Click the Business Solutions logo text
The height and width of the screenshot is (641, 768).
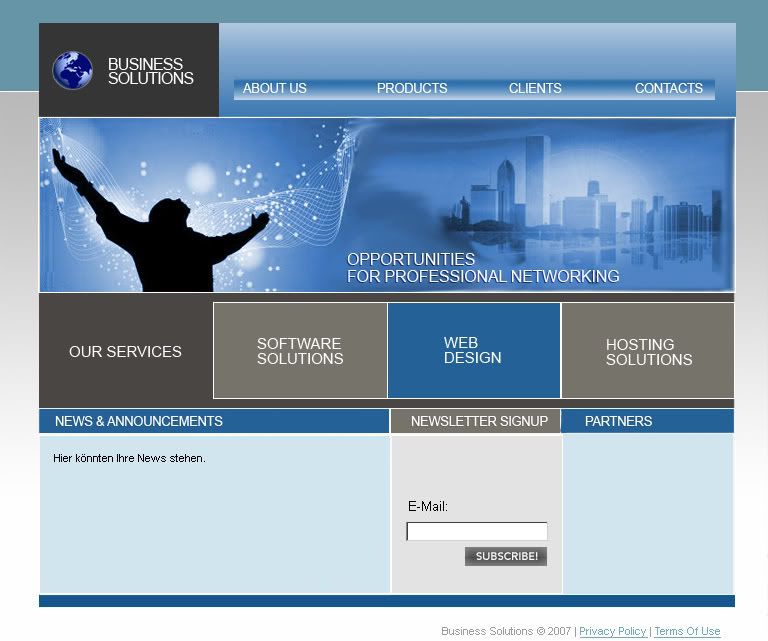pos(150,71)
